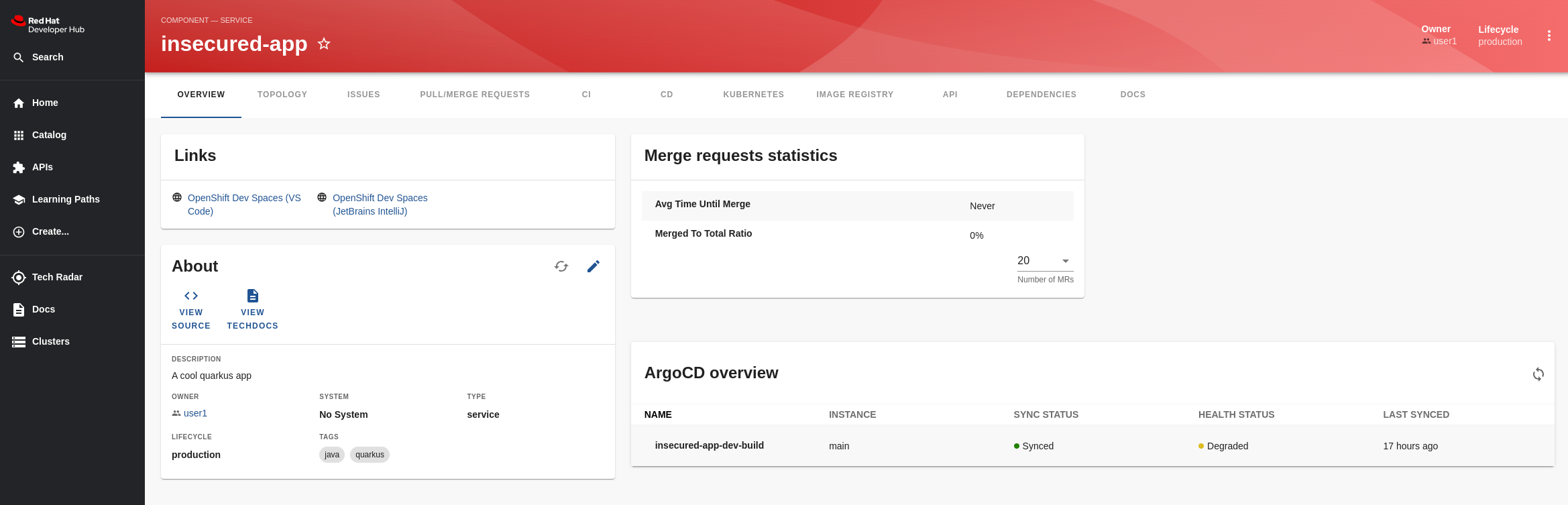
Task: Click the Search magnifier icon in sidebar
Action: pyautogui.click(x=19, y=58)
